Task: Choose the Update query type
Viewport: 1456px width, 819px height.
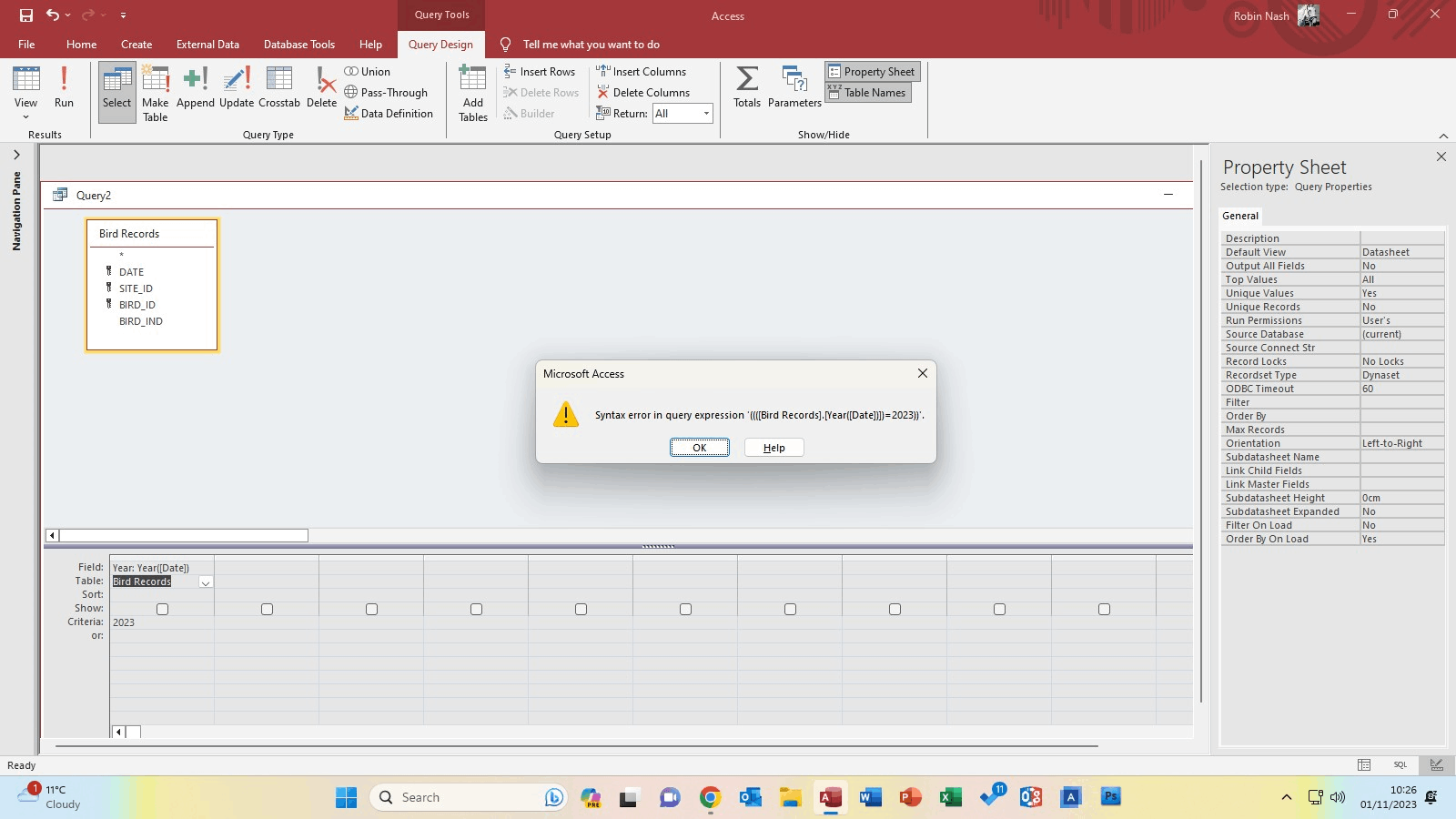Action: coord(237,88)
